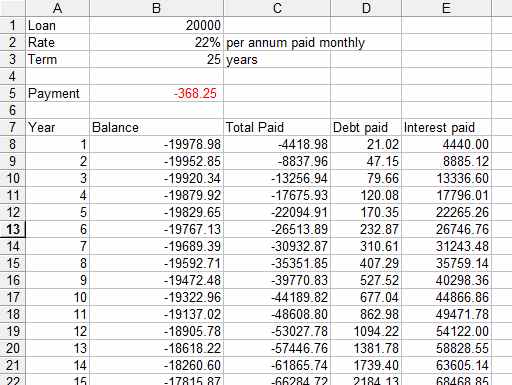Select total paid cell -39770.83
512x385 pixels.
[277, 280]
